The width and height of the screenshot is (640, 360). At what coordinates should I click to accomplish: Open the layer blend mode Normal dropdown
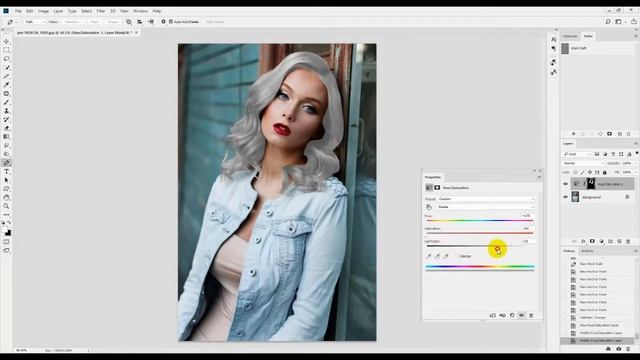click(x=583, y=163)
